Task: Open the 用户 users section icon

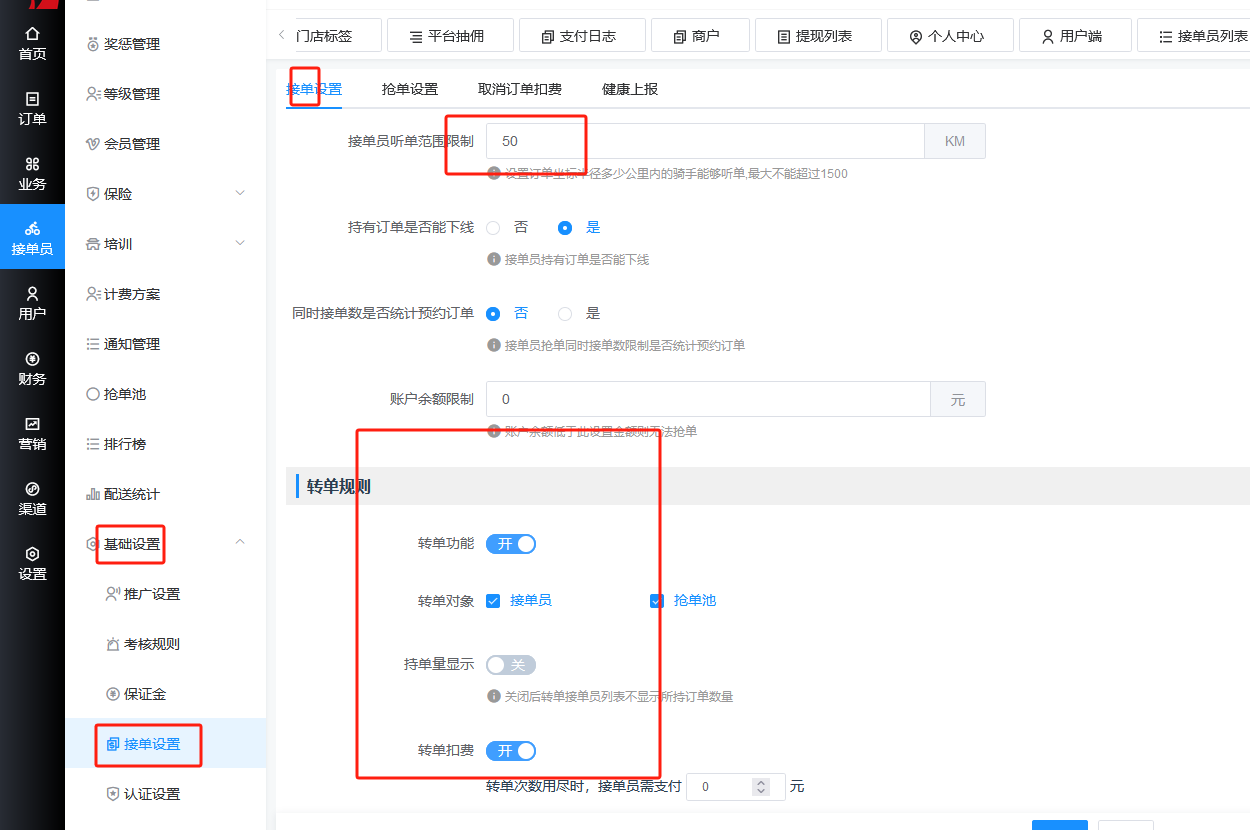Action: 32,294
